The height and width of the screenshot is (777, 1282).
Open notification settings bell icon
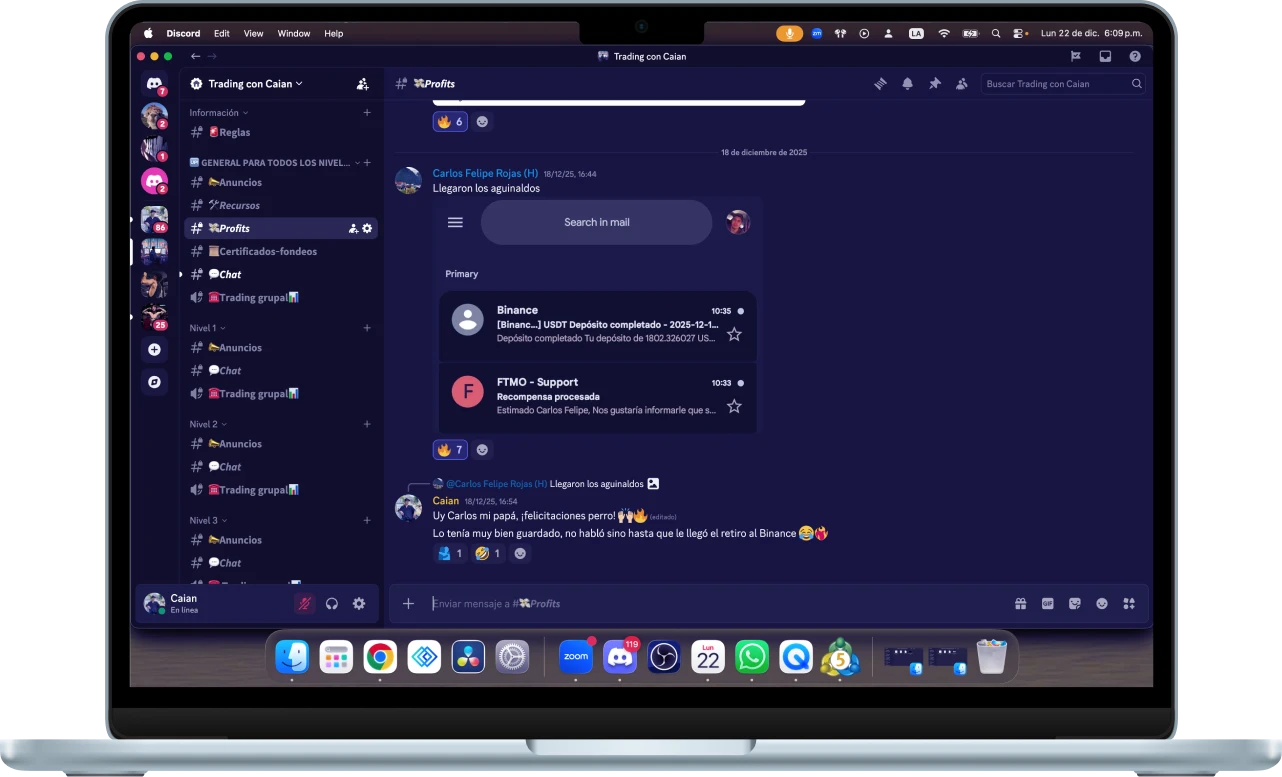(x=907, y=84)
